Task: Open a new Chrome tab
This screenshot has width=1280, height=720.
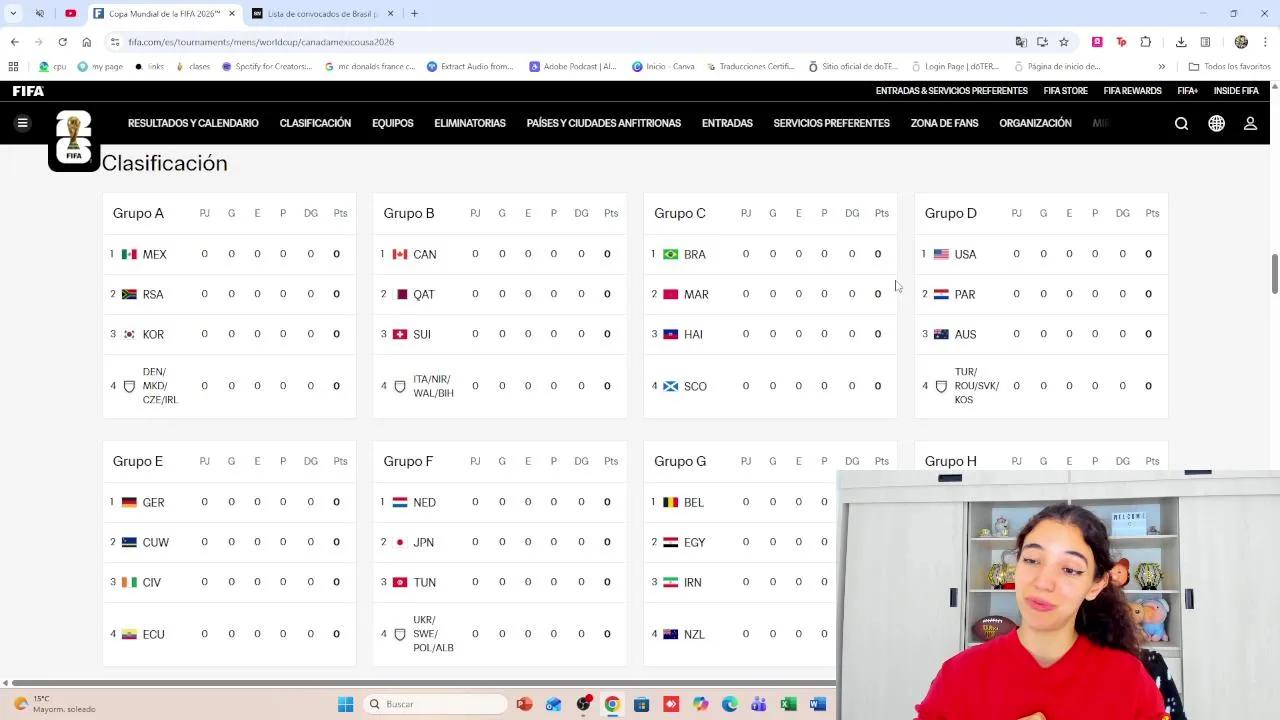Action: tap(414, 14)
